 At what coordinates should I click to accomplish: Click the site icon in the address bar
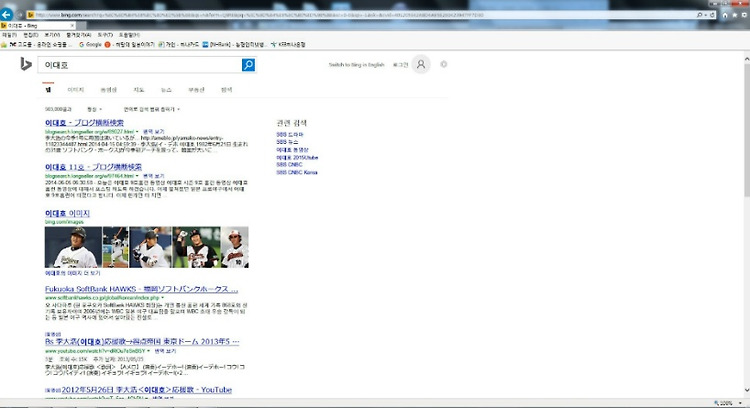click(31, 15)
